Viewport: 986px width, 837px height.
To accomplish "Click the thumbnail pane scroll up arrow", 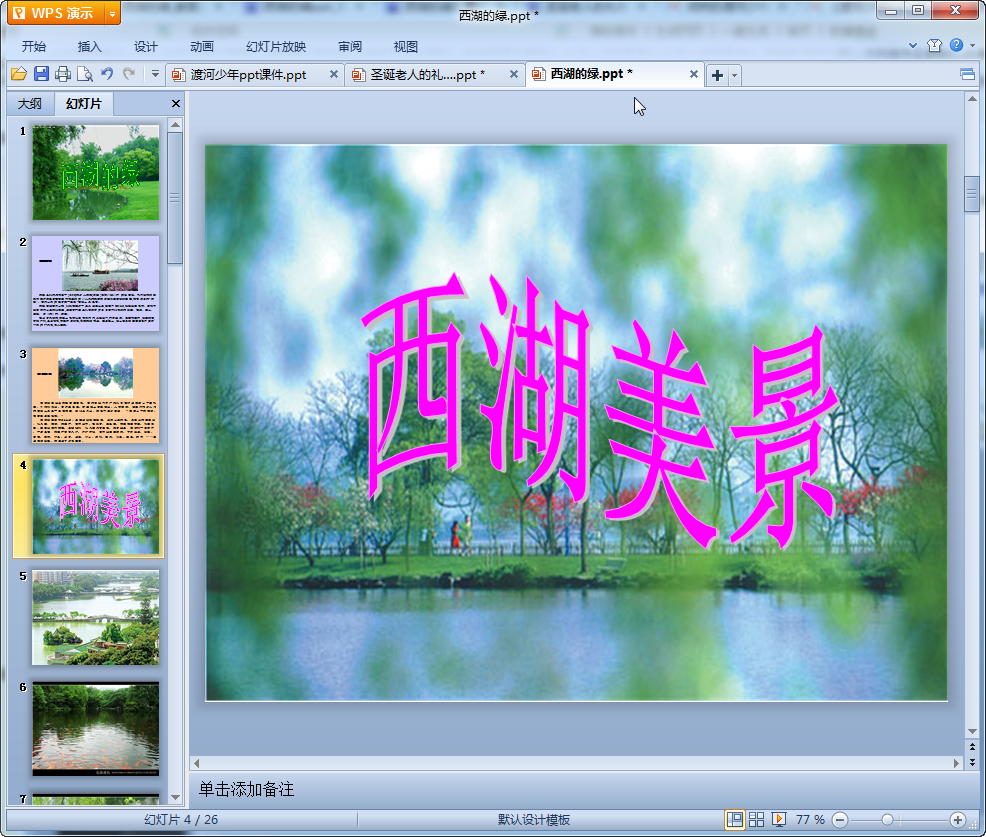I will click(x=175, y=125).
